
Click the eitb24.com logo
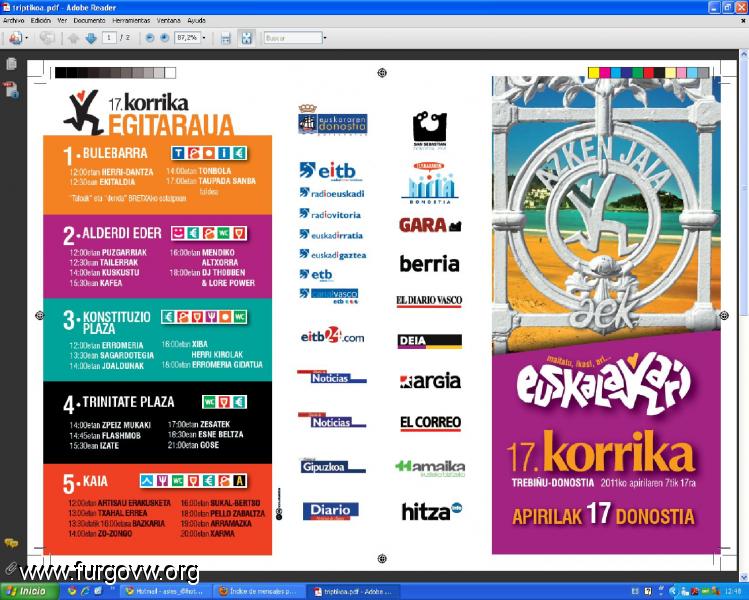(x=332, y=336)
